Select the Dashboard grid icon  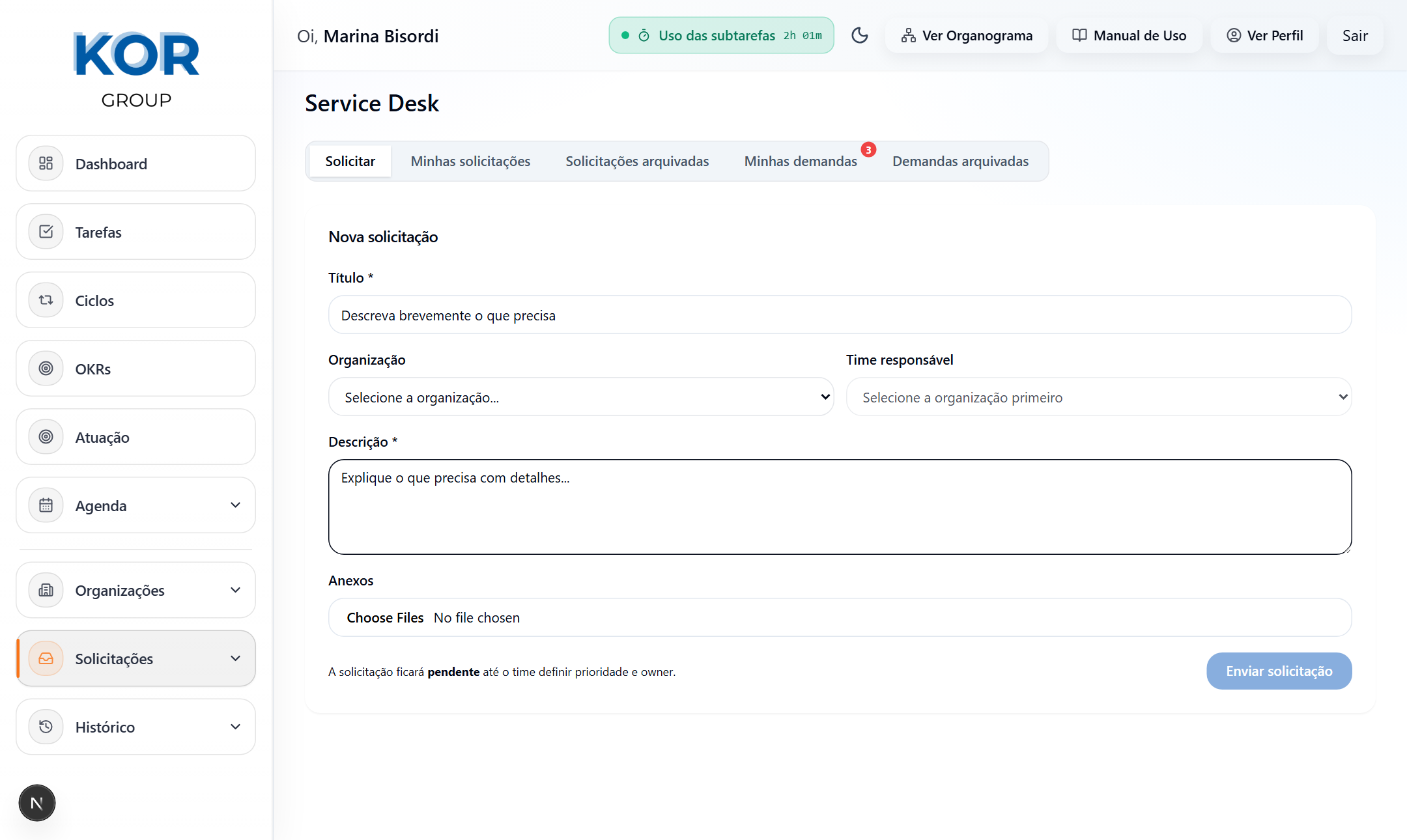(46, 163)
